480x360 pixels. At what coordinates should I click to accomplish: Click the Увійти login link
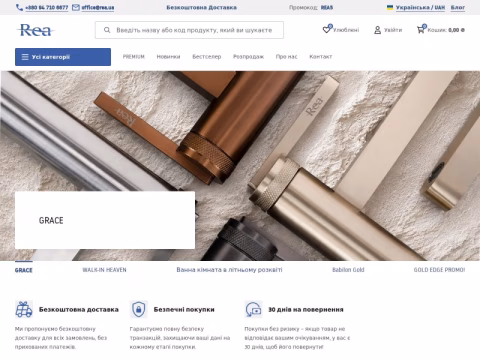tap(393, 30)
